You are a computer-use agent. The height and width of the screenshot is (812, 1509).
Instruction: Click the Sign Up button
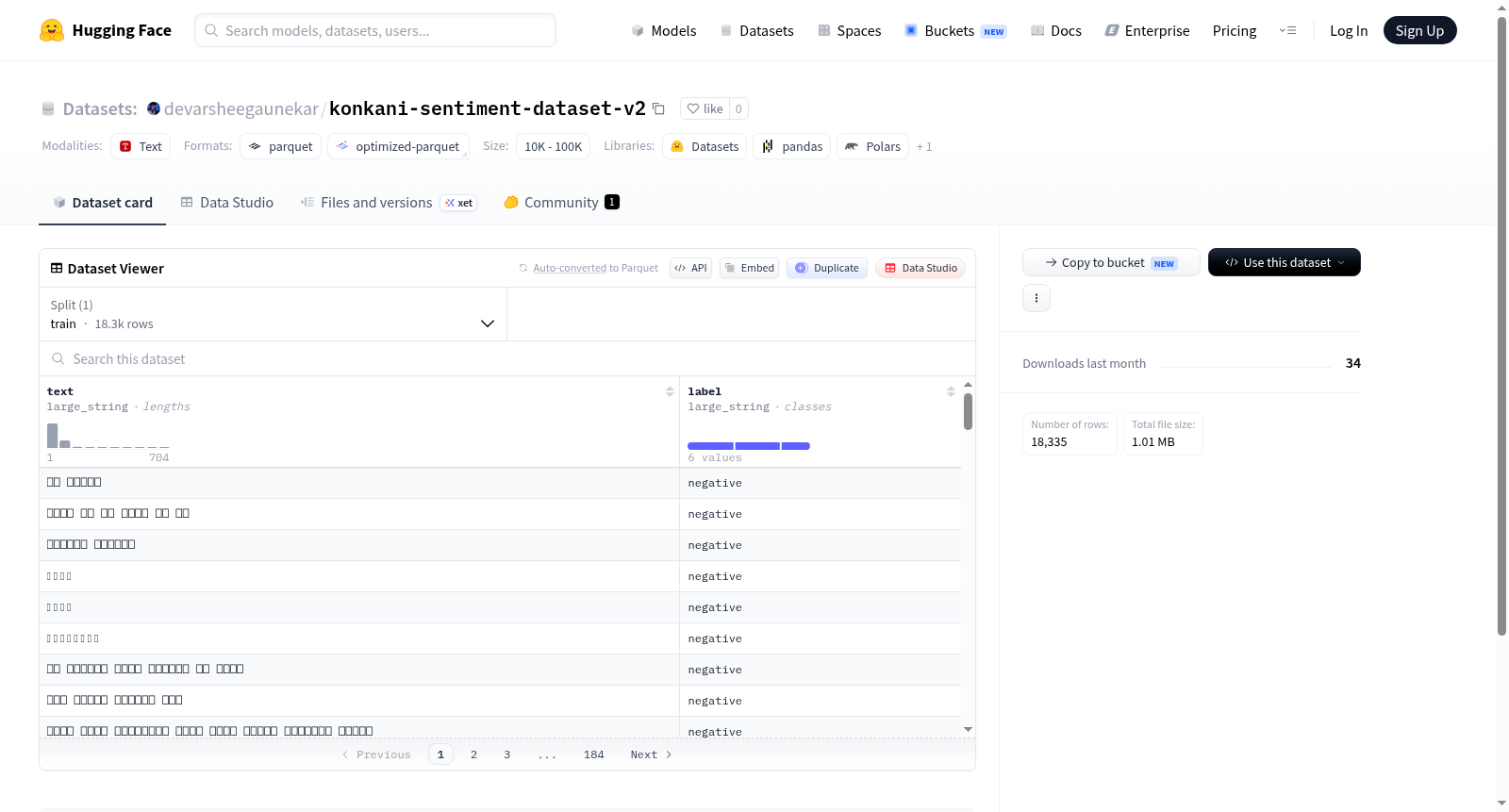[1419, 30]
